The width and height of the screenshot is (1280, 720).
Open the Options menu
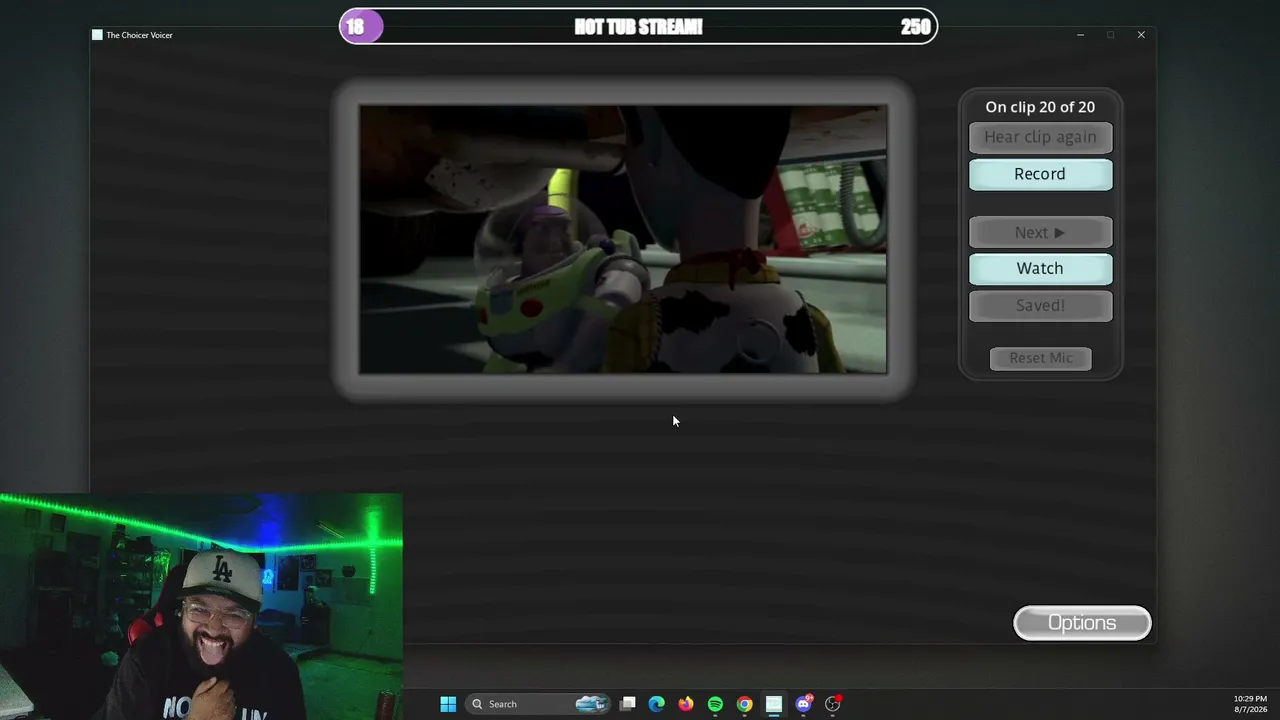click(x=1082, y=623)
